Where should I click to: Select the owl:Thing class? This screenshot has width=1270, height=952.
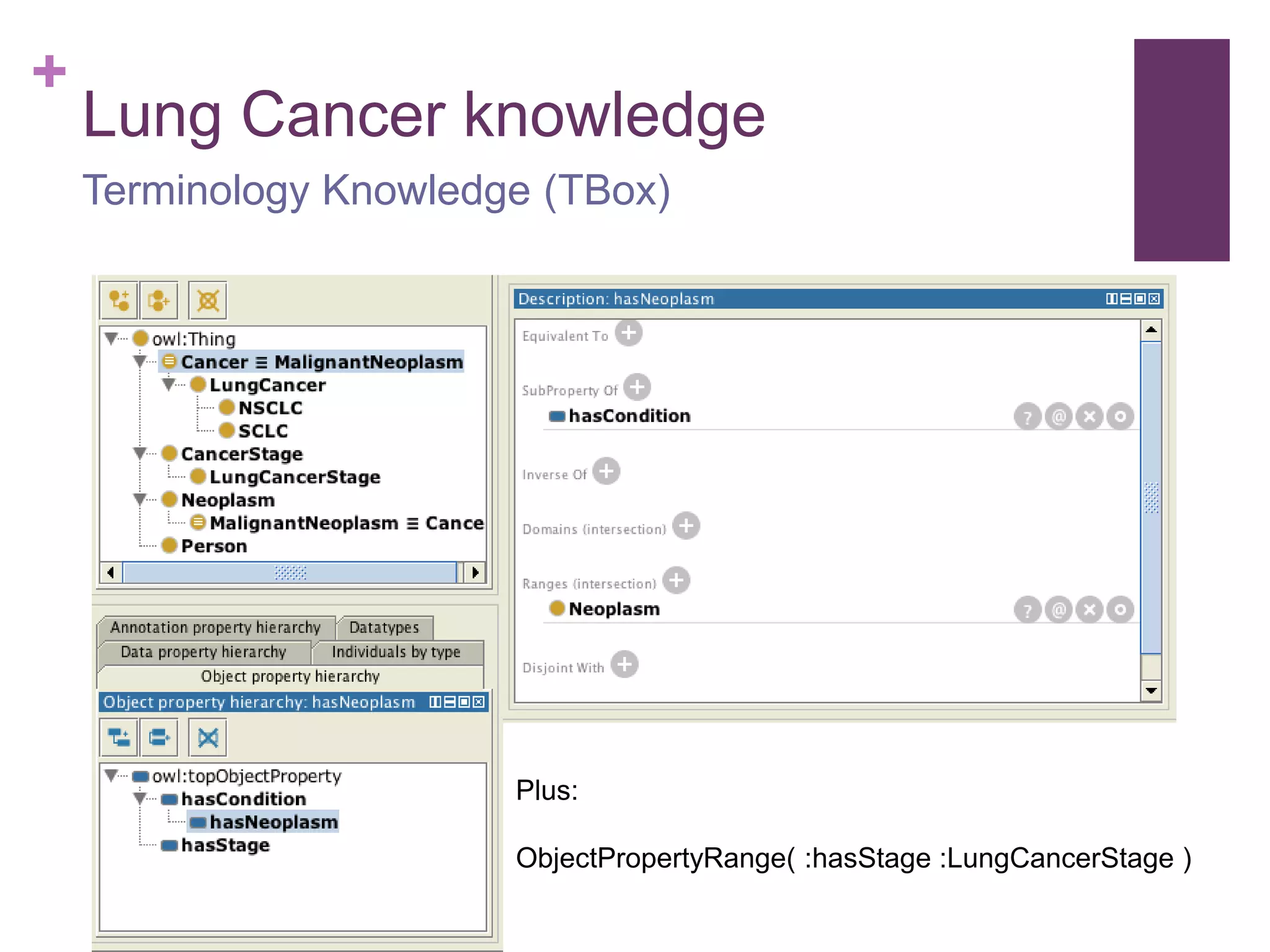(x=184, y=339)
